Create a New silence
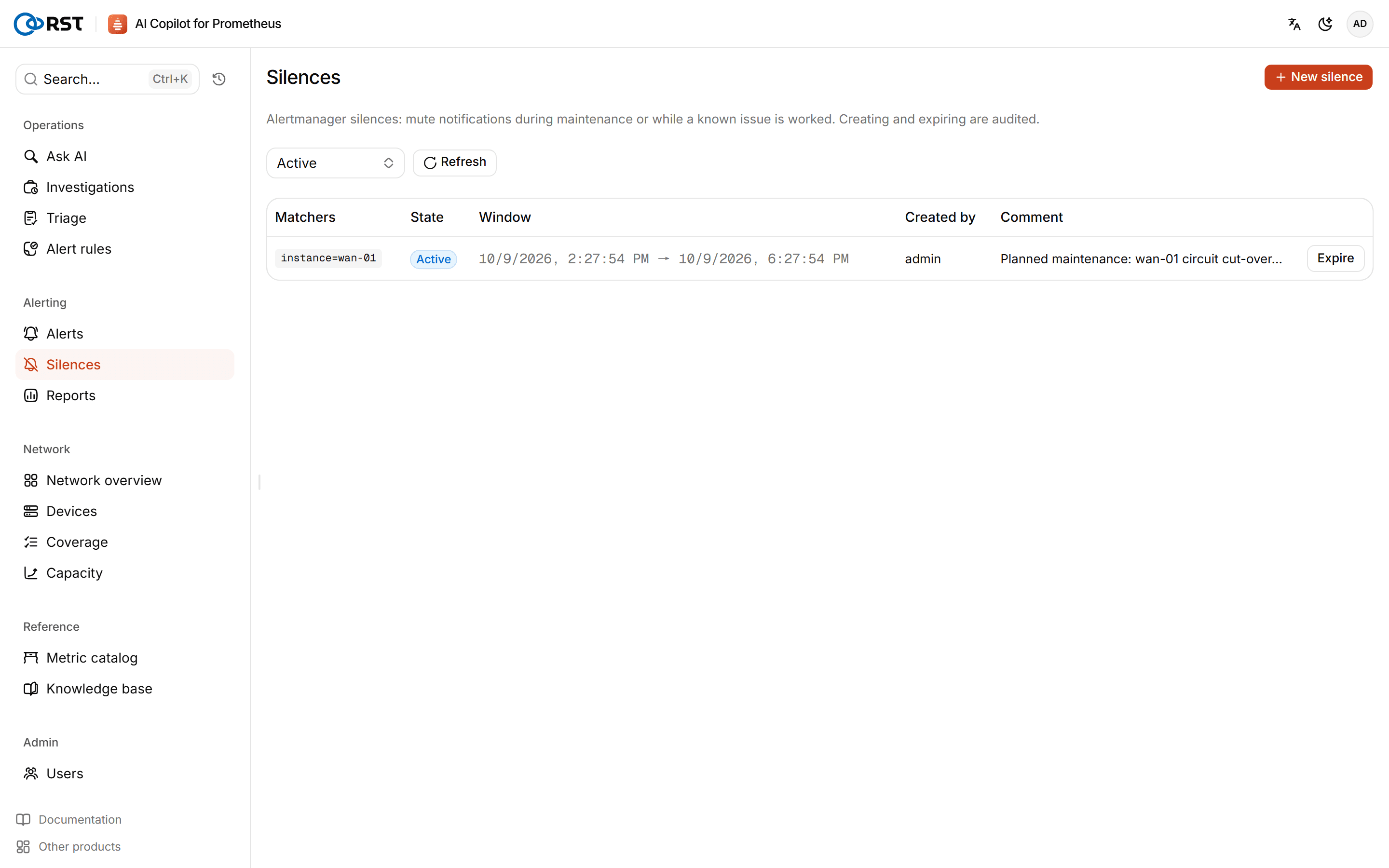This screenshot has width=1389, height=868. tap(1318, 77)
